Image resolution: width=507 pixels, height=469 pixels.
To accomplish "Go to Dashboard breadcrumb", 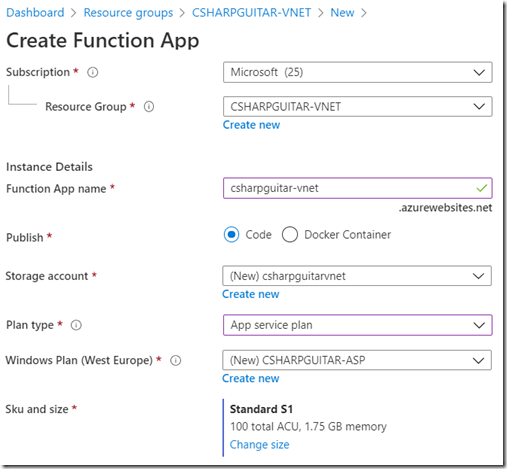I will click(35, 13).
